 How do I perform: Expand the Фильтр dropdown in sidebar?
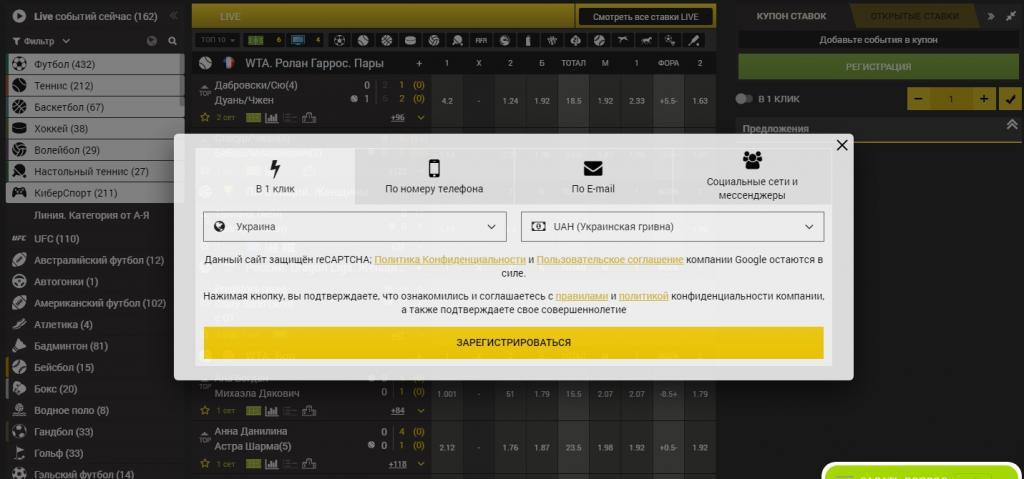coord(42,41)
